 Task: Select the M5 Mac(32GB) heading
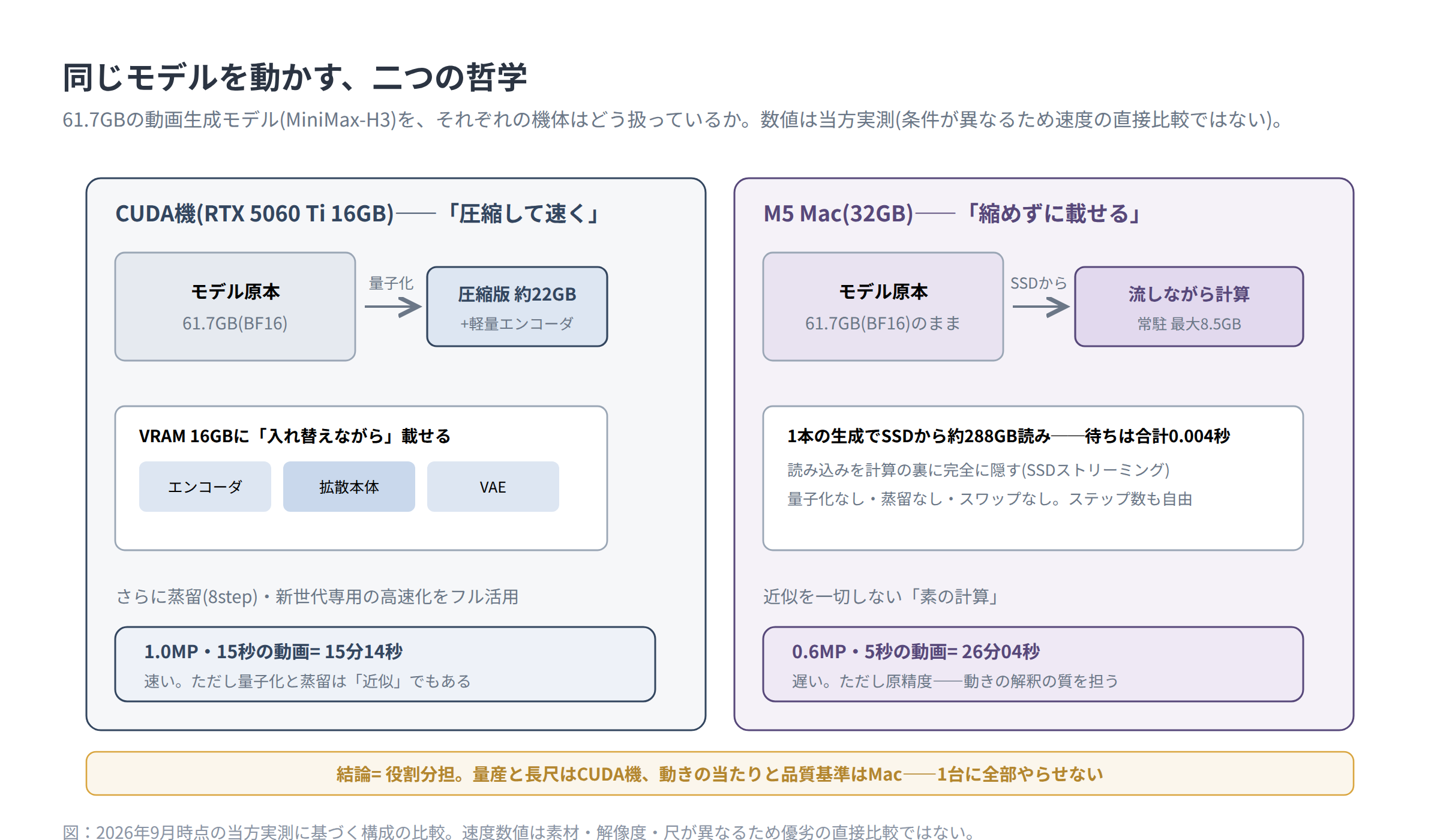tap(952, 214)
